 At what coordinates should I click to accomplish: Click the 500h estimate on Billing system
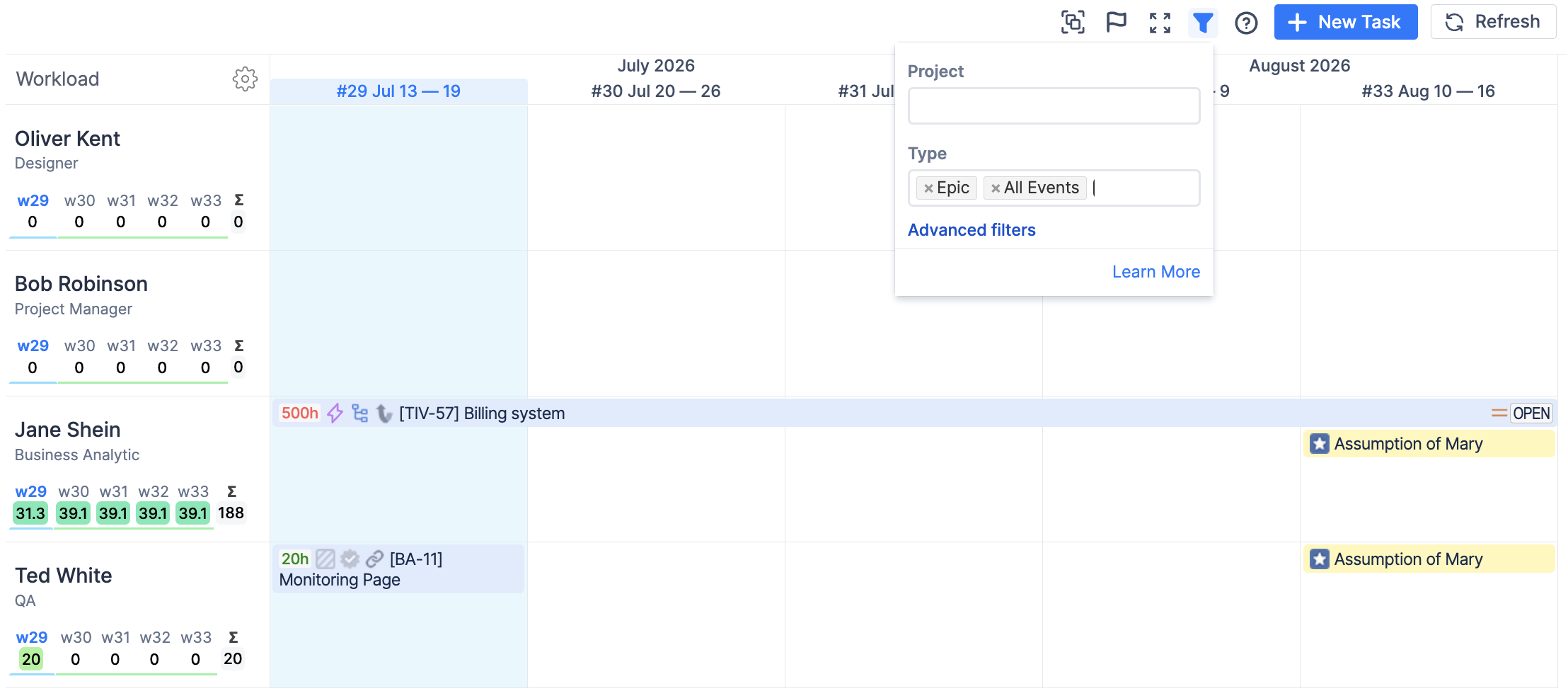(300, 413)
